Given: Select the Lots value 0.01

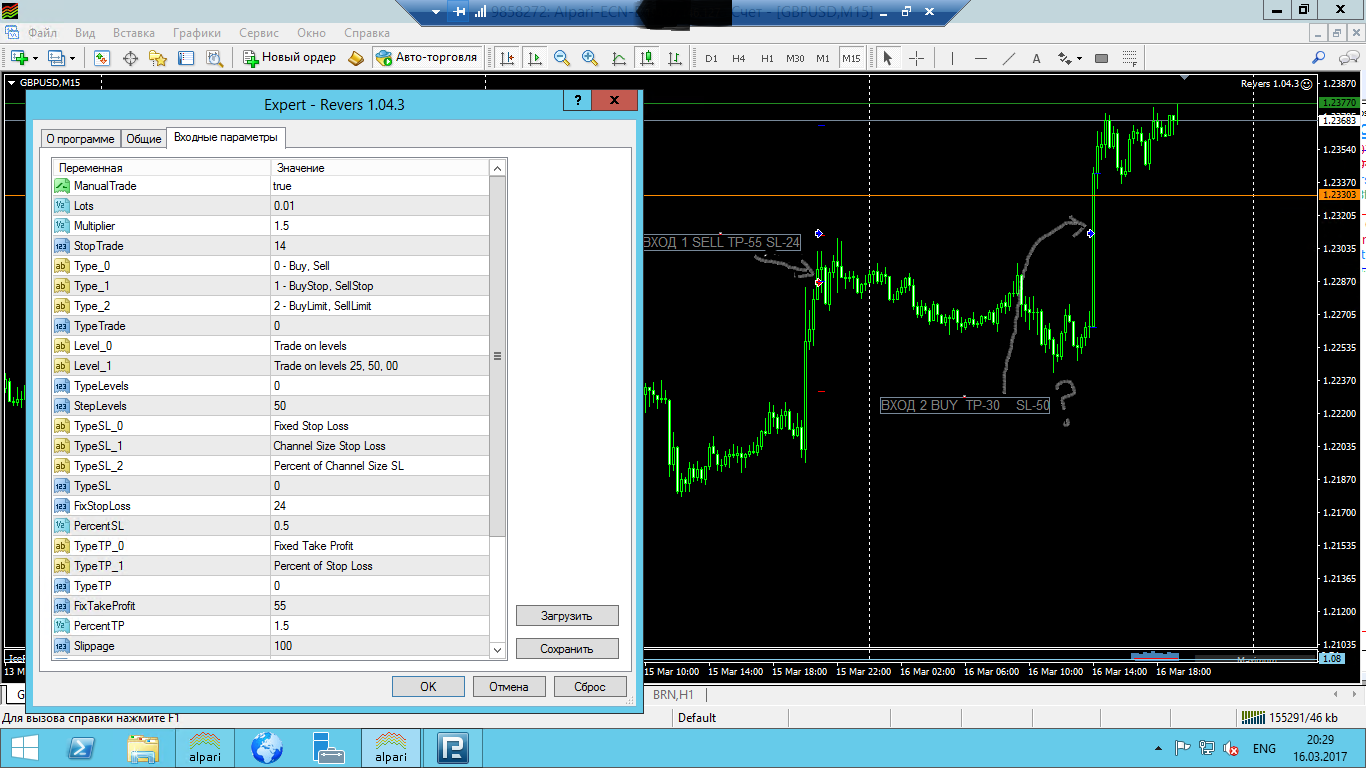Looking at the screenshot, I should 380,206.
